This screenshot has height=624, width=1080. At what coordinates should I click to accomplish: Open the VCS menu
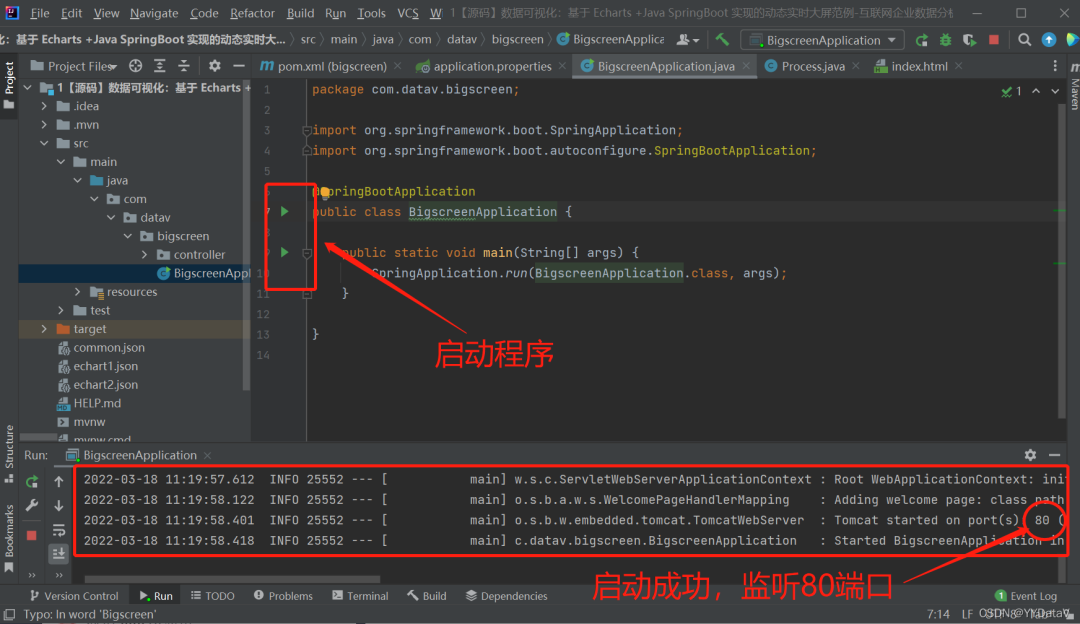tap(408, 13)
